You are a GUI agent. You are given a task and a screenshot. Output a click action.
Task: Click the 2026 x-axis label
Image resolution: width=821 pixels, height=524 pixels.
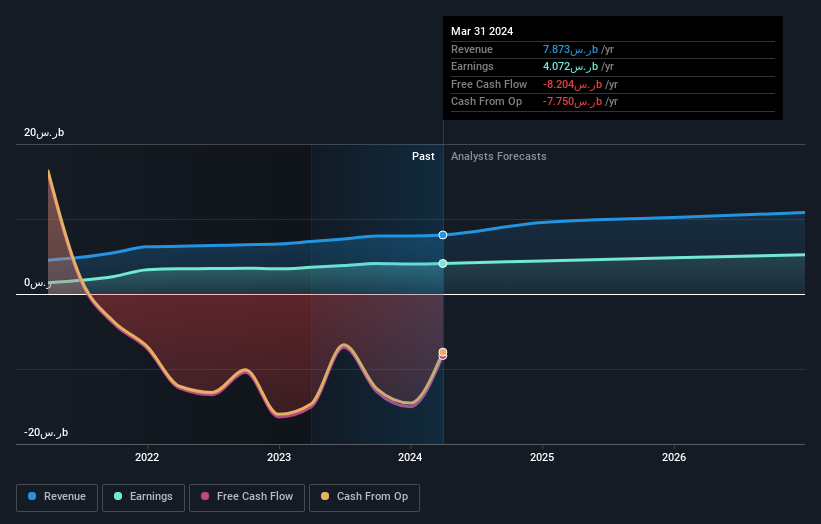coord(674,457)
